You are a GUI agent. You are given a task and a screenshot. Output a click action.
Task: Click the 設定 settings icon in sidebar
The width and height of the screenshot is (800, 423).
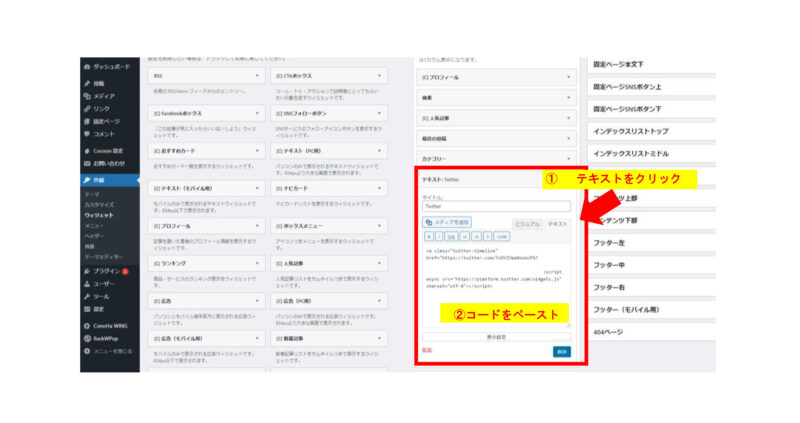(x=87, y=309)
